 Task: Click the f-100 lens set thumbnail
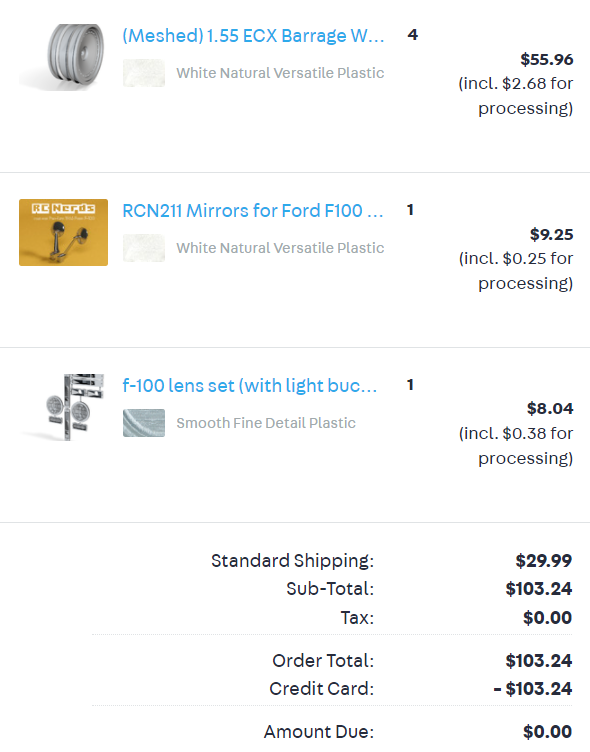click(x=63, y=407)
